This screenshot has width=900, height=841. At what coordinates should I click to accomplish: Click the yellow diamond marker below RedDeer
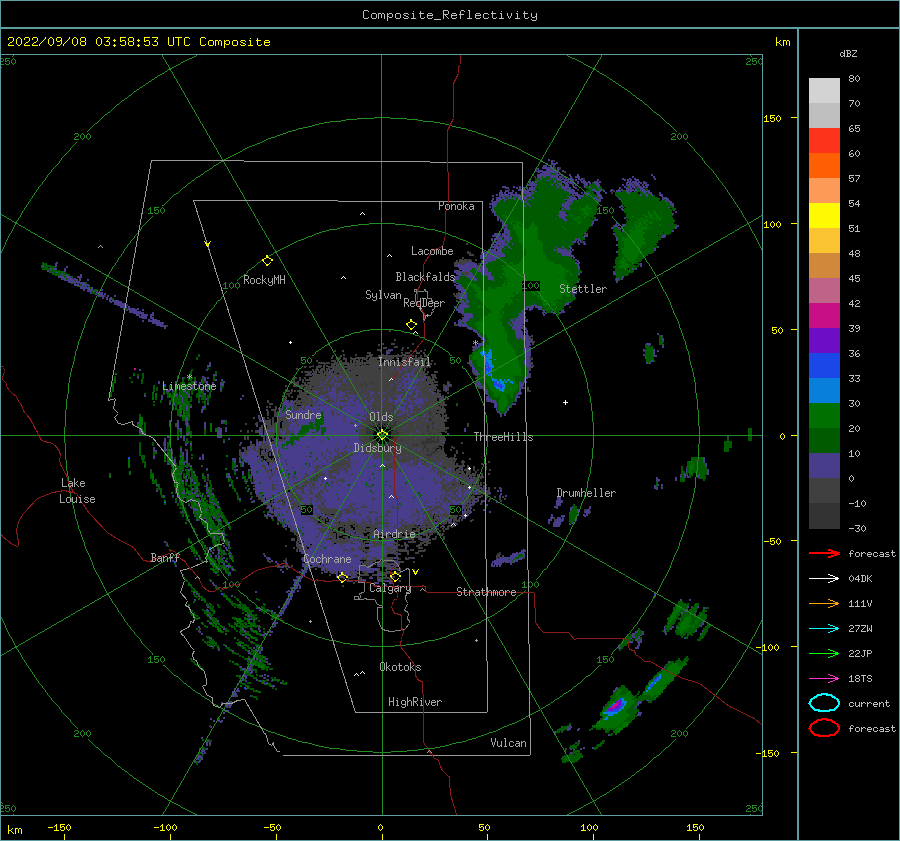[412, 325]
